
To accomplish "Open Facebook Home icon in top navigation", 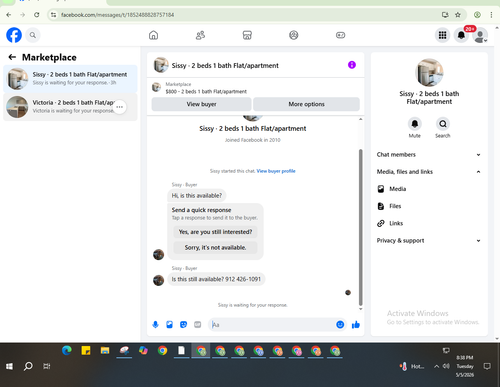I will [x=153, y=35].
